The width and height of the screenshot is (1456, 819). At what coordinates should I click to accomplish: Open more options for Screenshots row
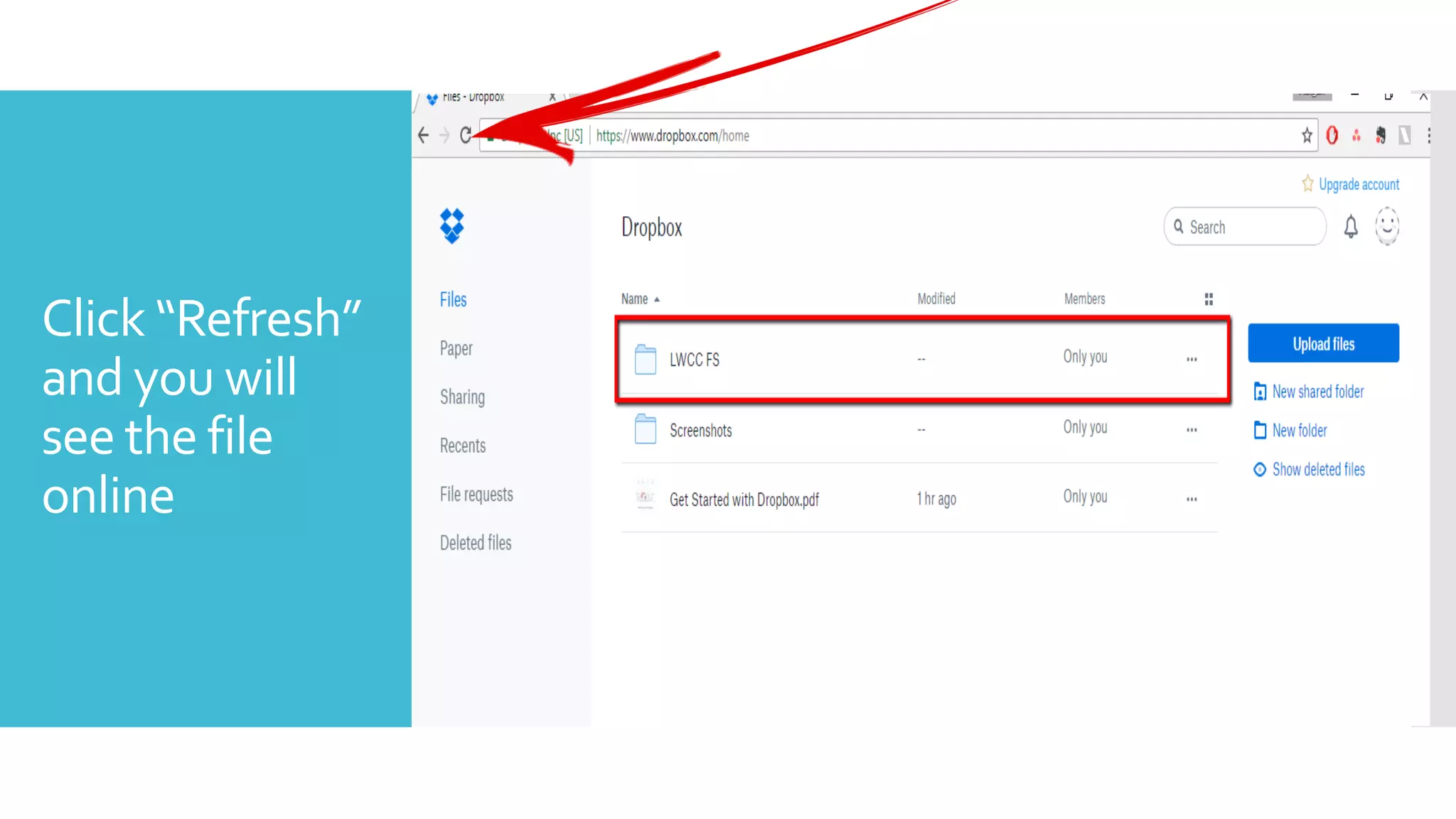pos(1192,430)
